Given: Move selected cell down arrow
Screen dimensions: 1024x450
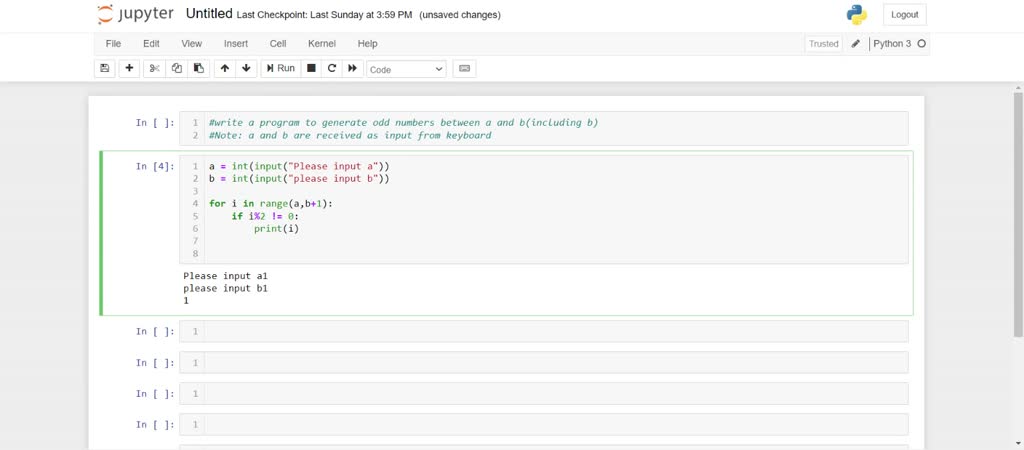Looking at the screenshot, I should coord(246,68).
